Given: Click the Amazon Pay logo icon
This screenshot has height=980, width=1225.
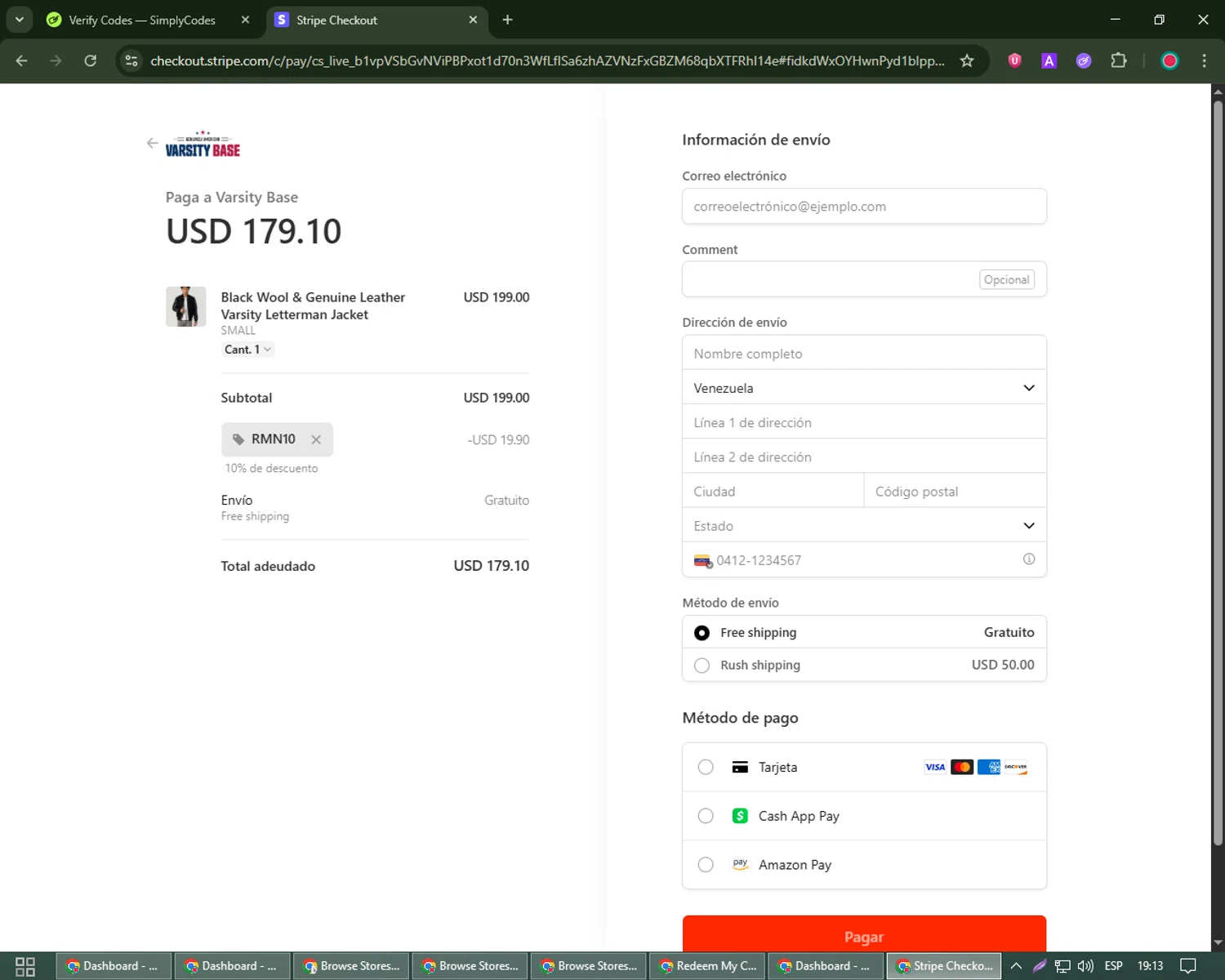Looking at the screenshot, I should [740, 864].
